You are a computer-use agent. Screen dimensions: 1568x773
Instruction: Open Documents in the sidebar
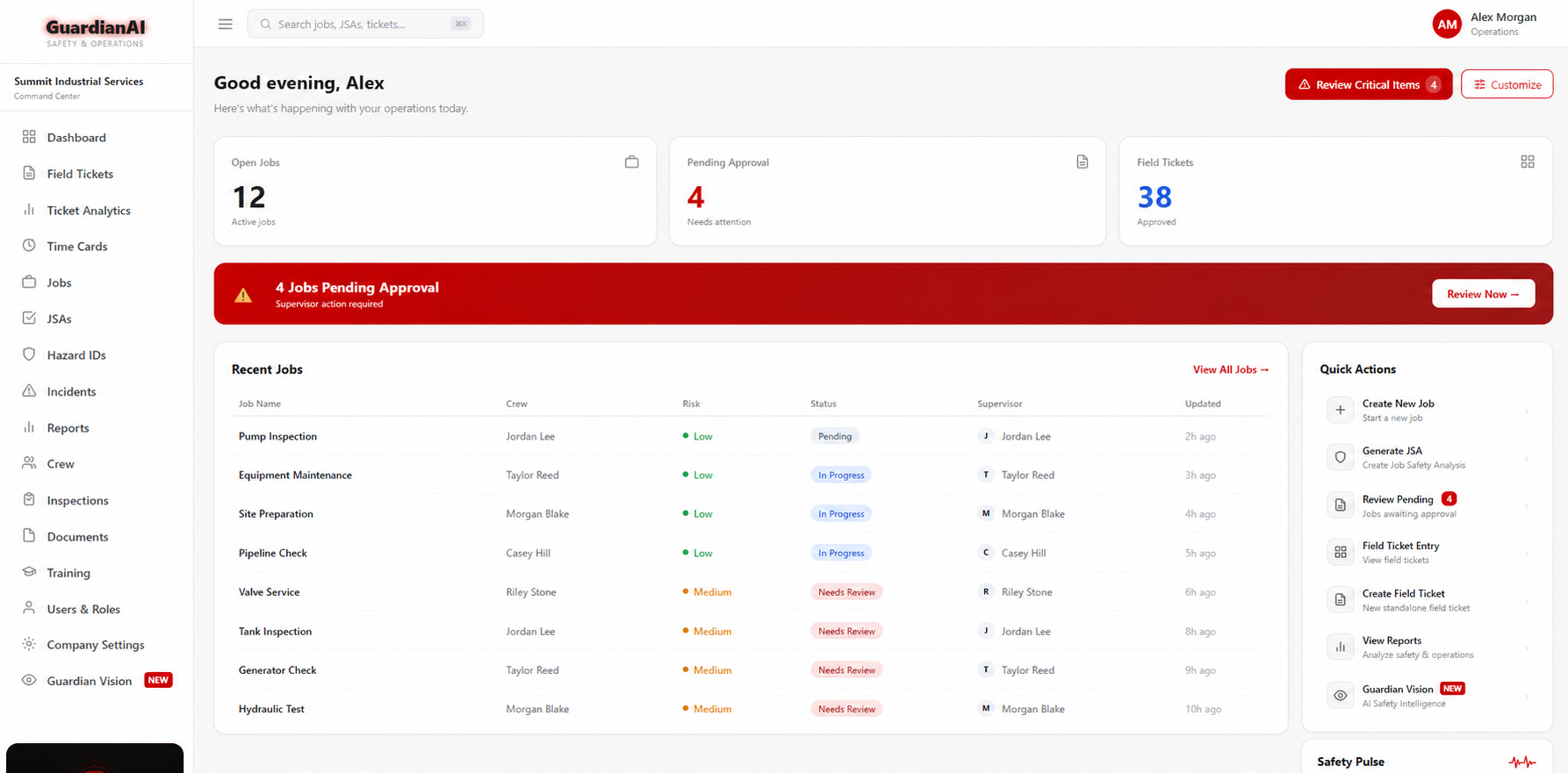pos(97,536)
